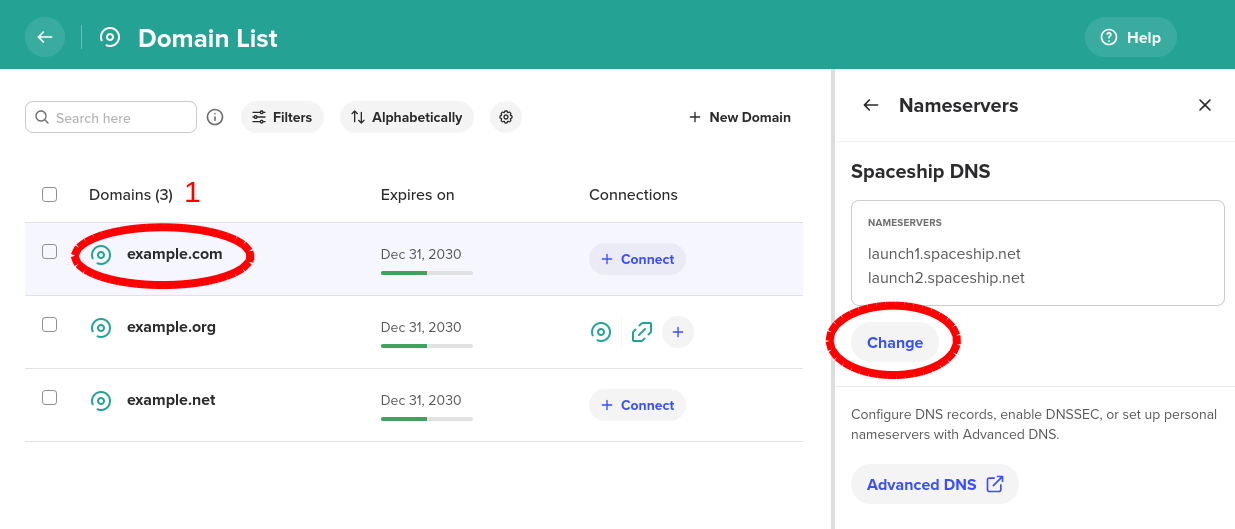
Task: Tick the select-all domains checkbox
Action: (x=49, y=194)
